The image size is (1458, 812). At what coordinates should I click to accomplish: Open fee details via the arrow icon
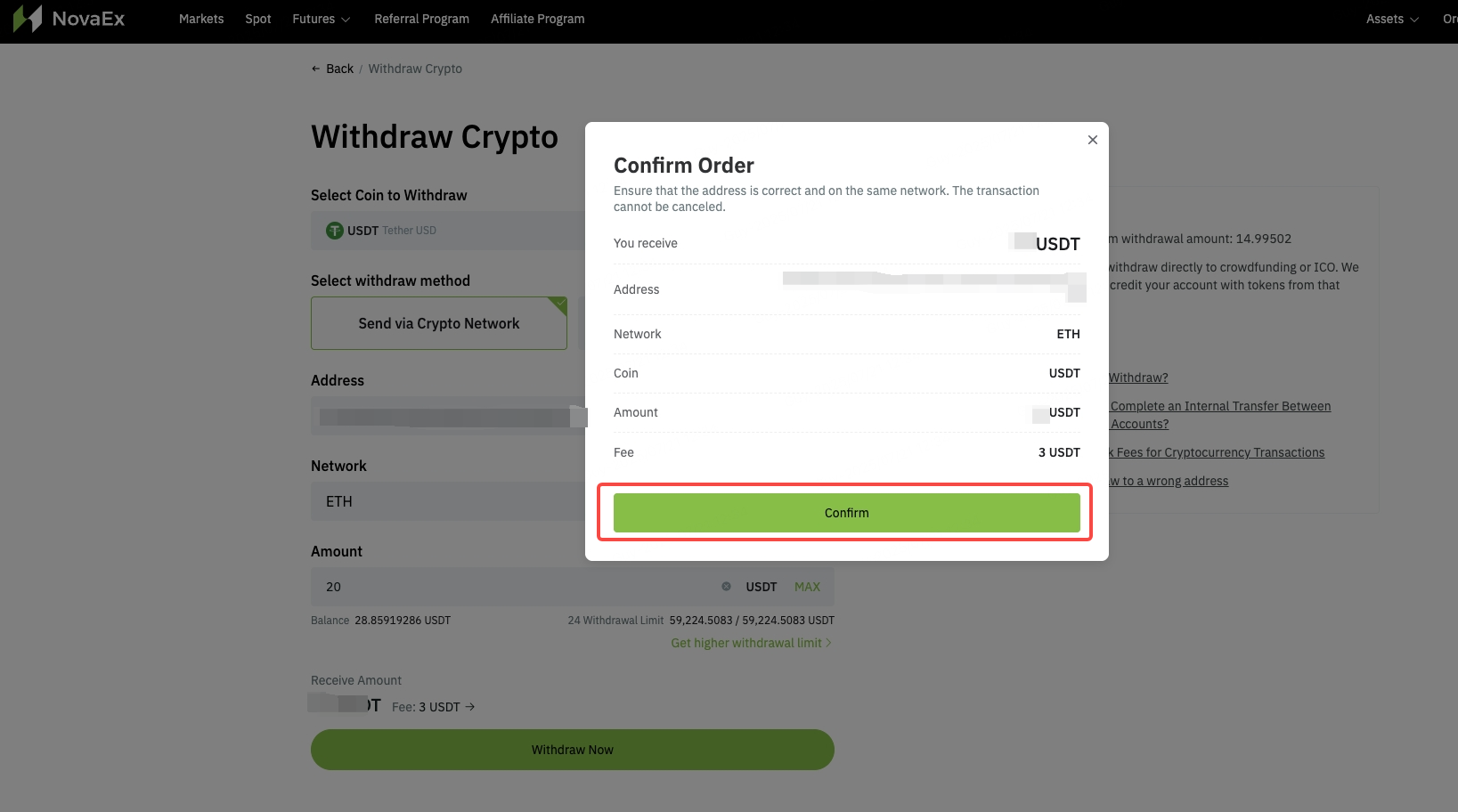click(x=470, y=706)
